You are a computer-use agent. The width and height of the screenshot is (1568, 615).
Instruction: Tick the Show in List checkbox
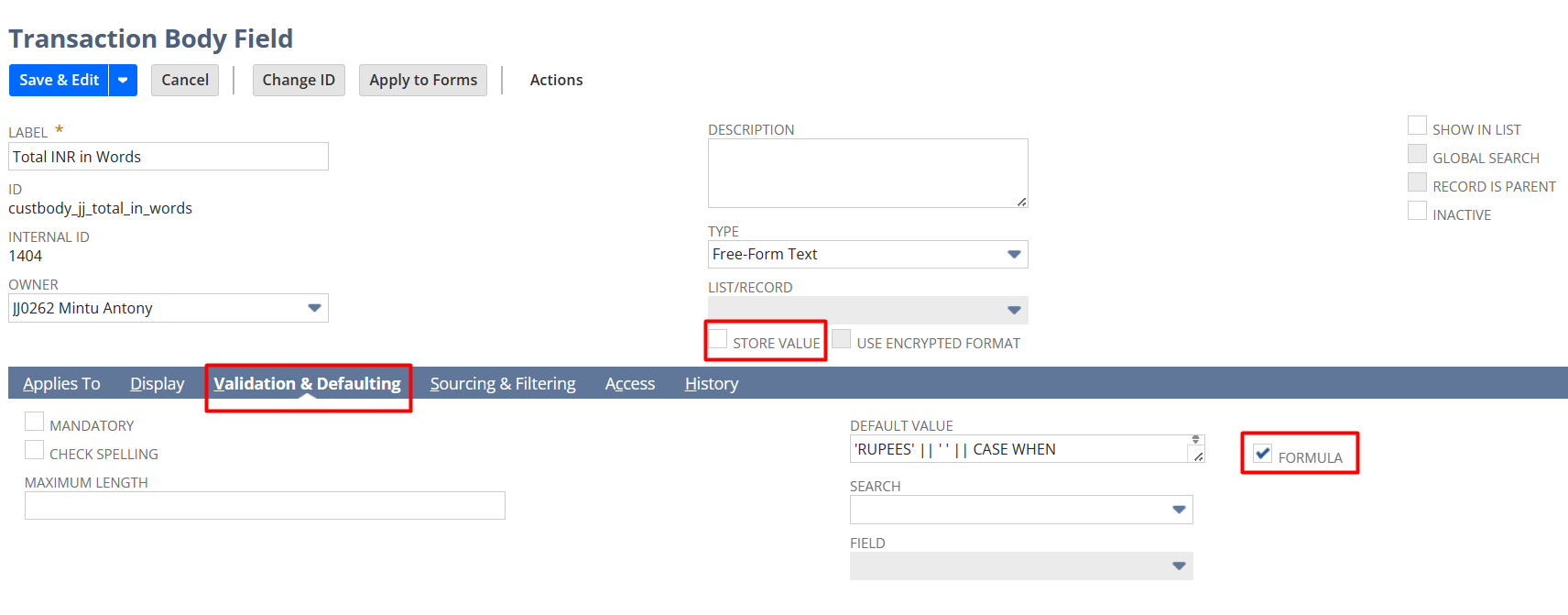click(1417, 126)
